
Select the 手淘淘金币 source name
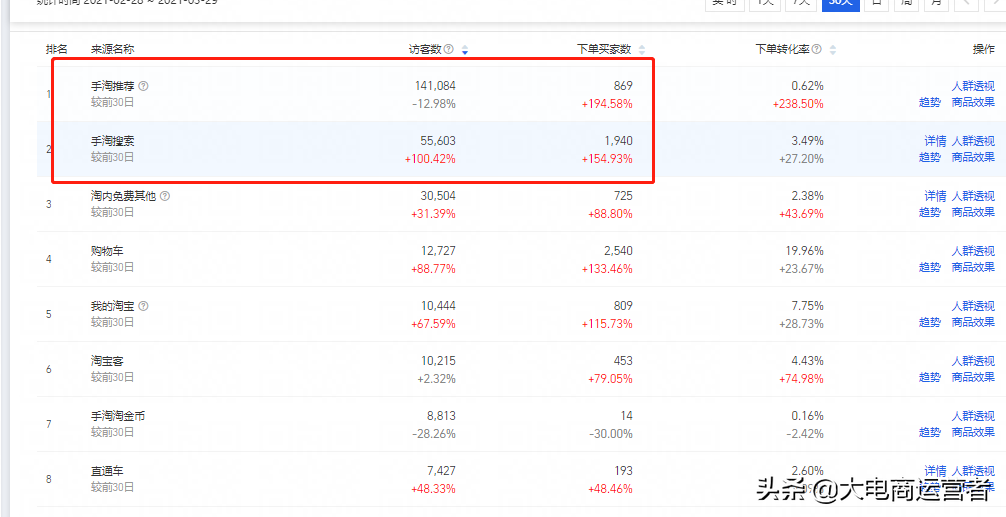coord(118,417)
